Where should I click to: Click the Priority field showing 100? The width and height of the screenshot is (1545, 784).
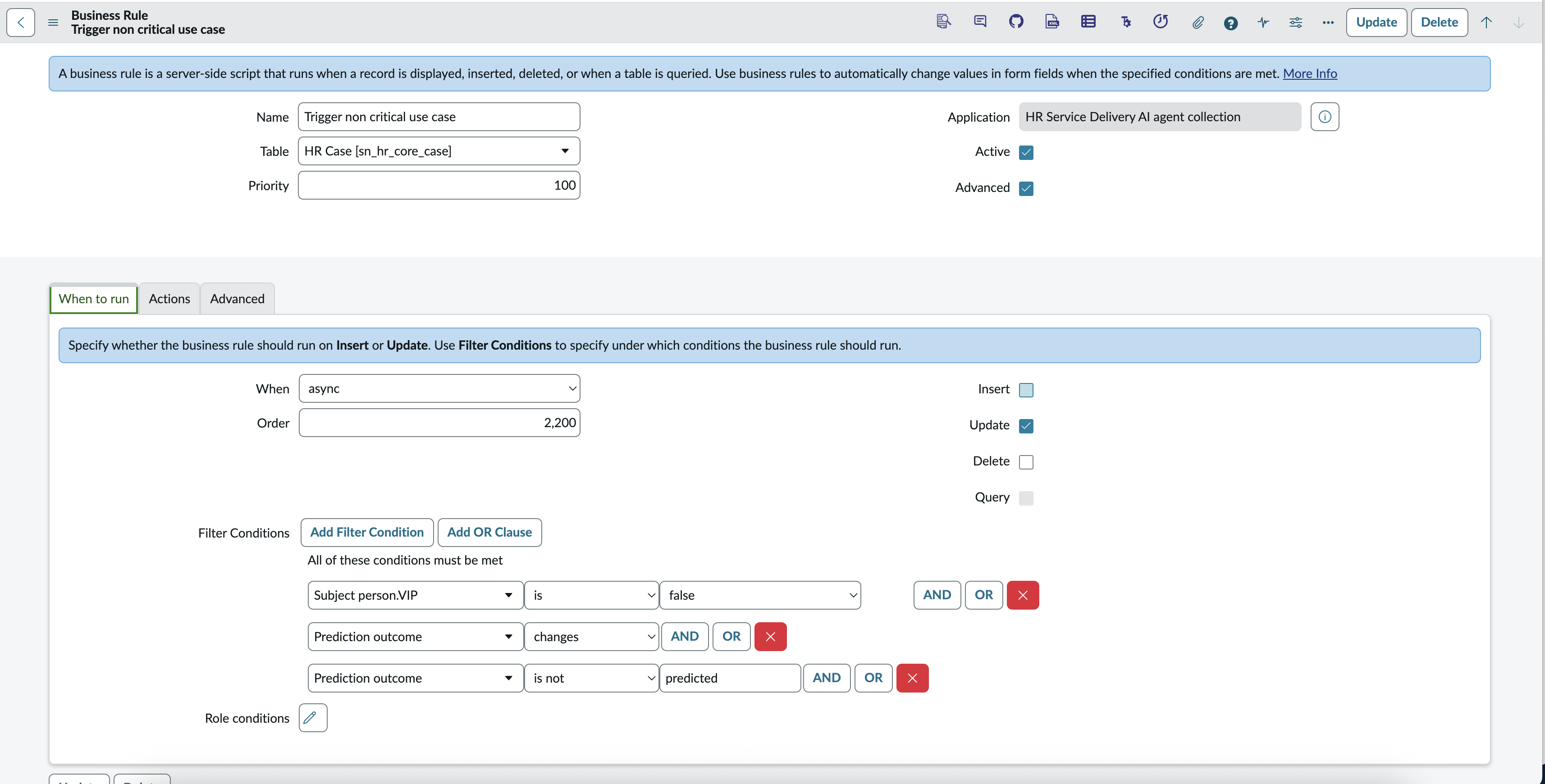point(439,185)
